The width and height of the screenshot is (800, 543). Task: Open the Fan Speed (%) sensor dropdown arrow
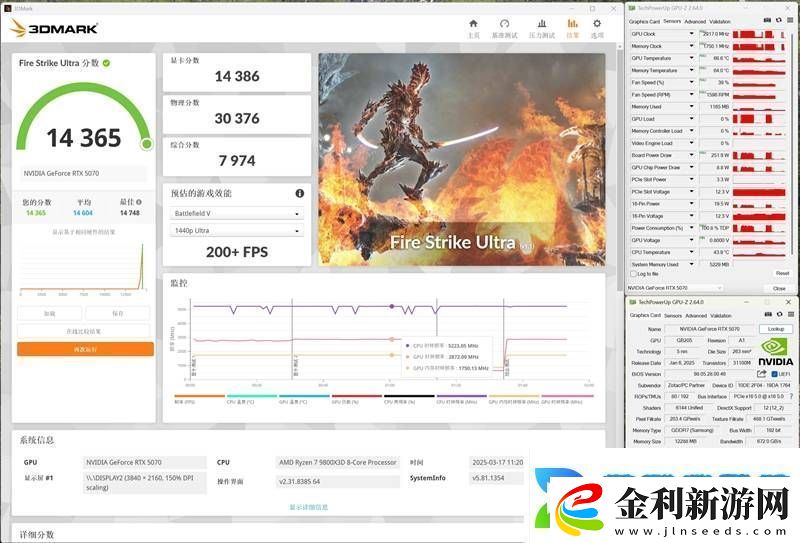[692, 82]
